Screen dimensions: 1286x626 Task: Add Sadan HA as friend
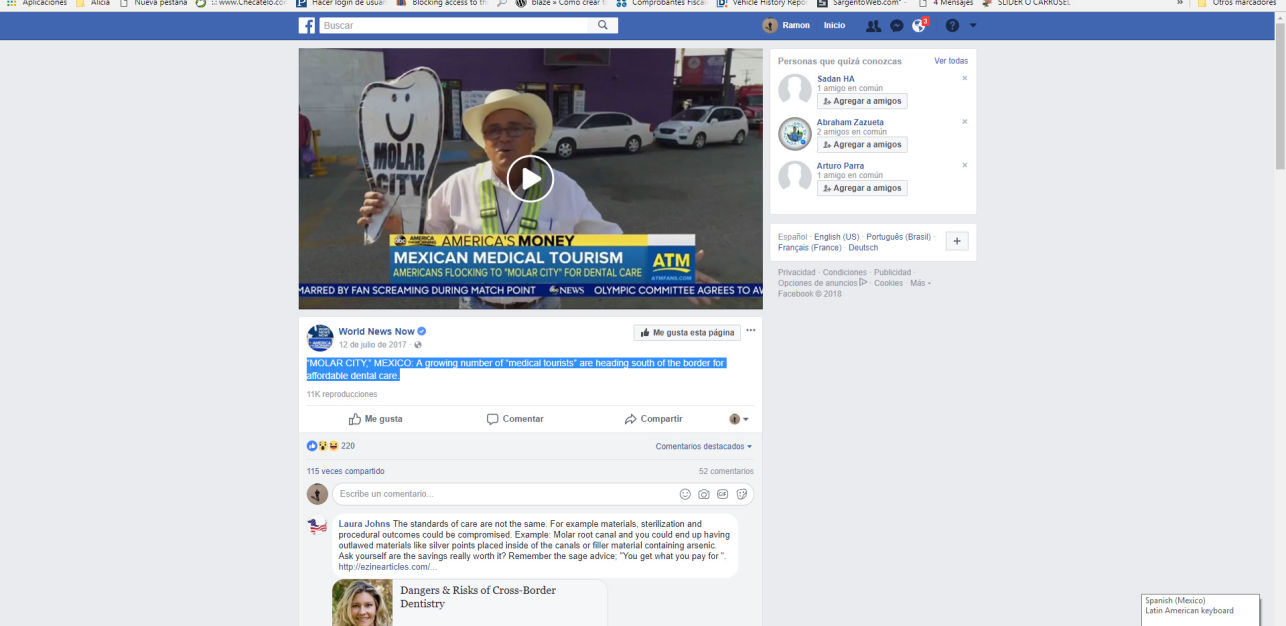coord(862,101)
